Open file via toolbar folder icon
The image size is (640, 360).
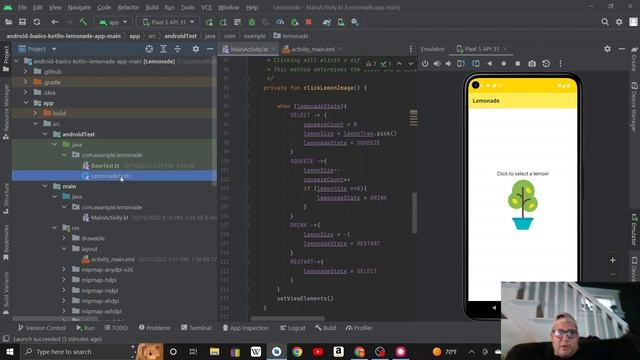(8, 22)
